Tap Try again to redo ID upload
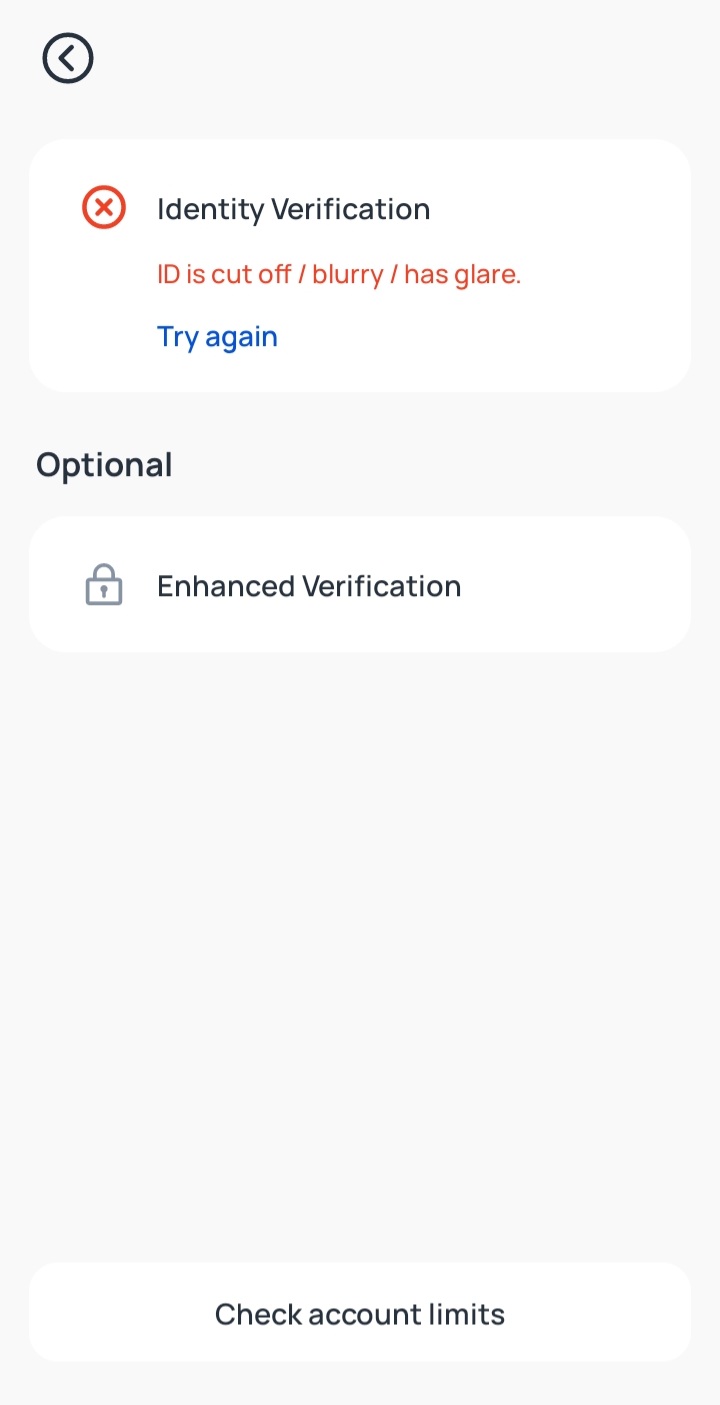The height and width of the screenshot is (1405, 720). tap(217, 337)
